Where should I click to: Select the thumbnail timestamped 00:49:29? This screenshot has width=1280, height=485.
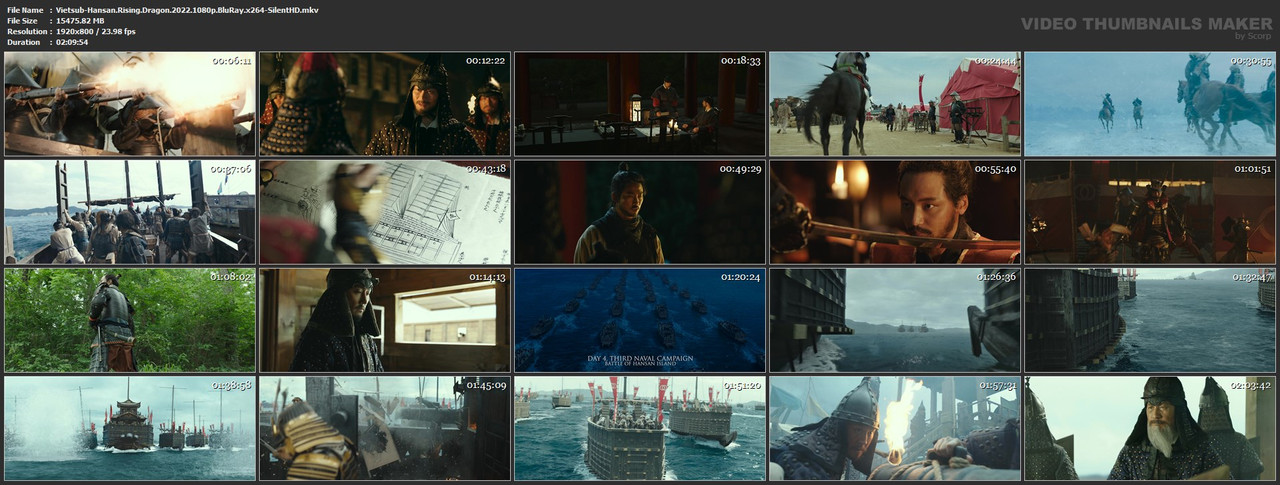[640, 212]
